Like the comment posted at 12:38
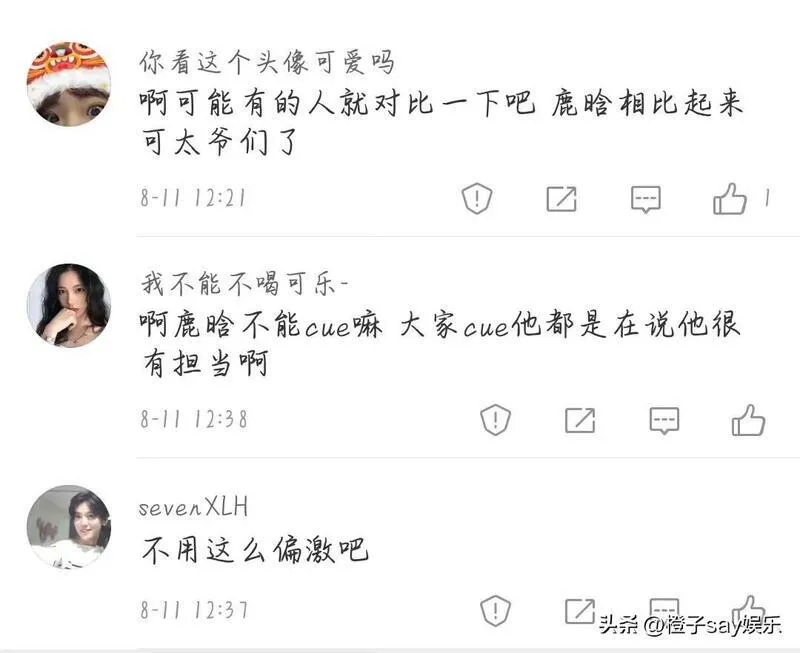This screenshot has width=800, height=653. coord(748,420)
